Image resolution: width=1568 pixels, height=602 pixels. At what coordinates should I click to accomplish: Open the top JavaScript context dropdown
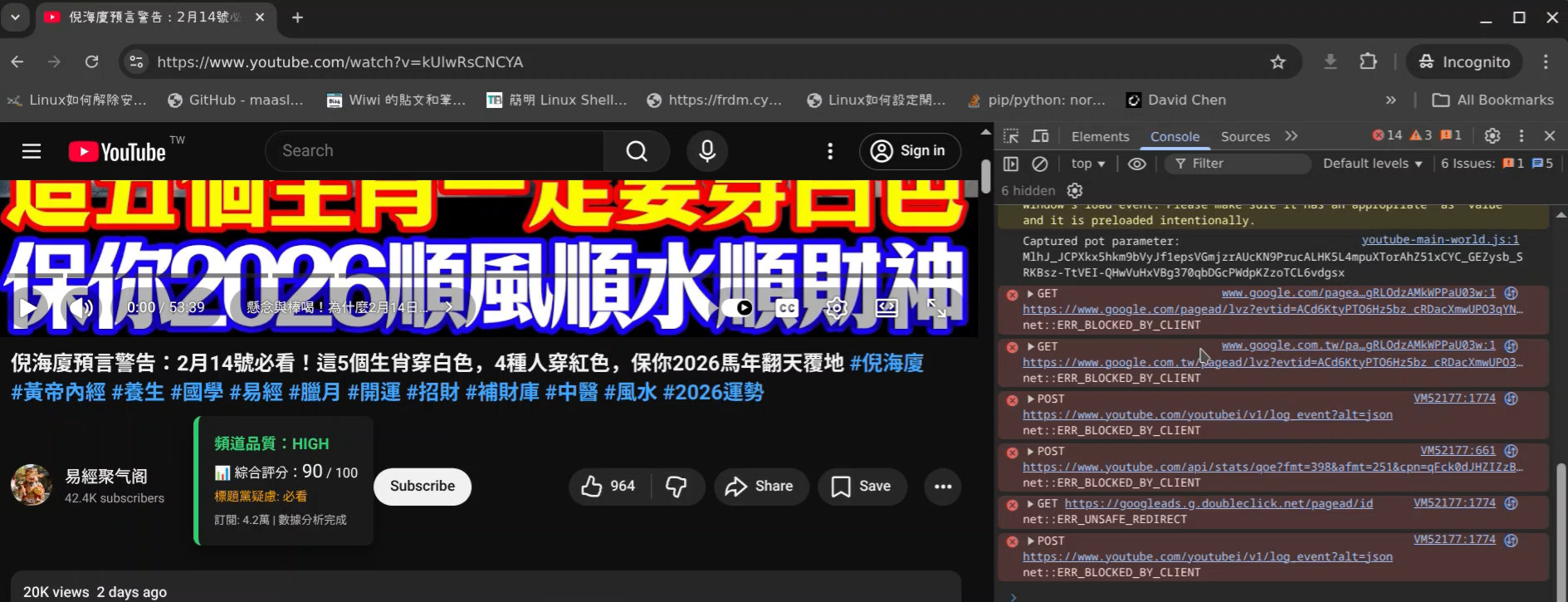1088,164
